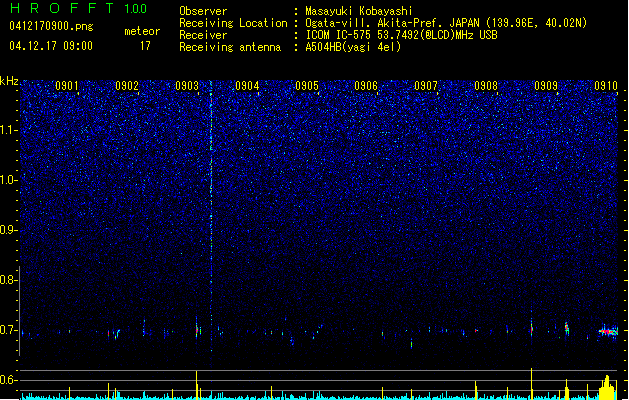Click the tallest yellow intensity spike after 0908
Viewport: 629px width, 400px height.
tap(532, 384)
